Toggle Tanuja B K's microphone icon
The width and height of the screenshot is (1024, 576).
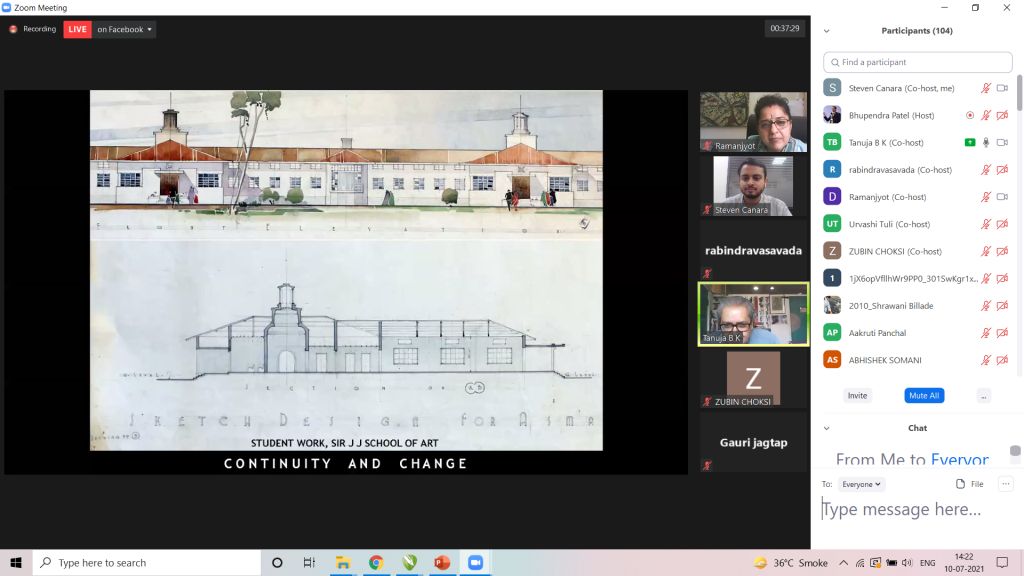(x=986, y=142)
